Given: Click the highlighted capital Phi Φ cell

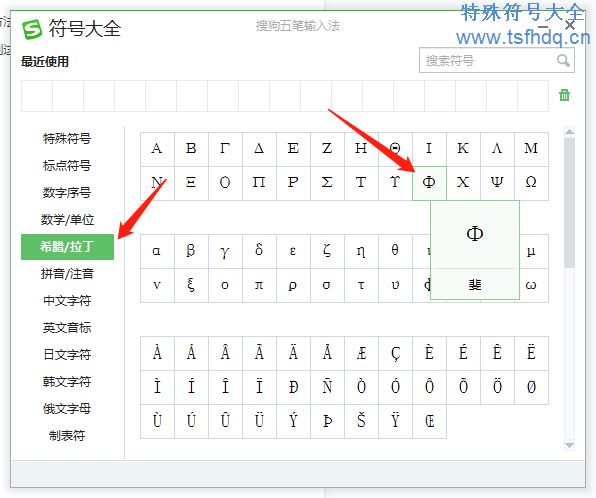Looking at the screenshot, I should (x=430, y=183).
